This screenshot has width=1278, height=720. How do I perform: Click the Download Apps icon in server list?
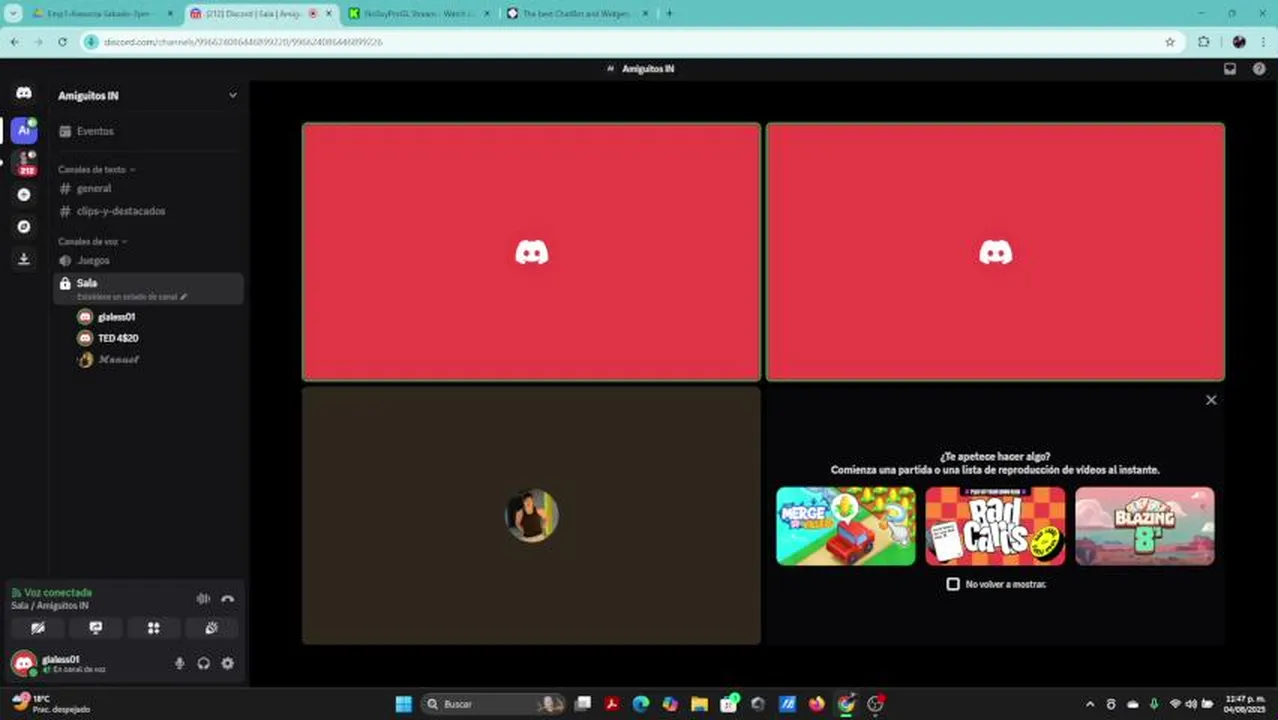tap(24, 259)
